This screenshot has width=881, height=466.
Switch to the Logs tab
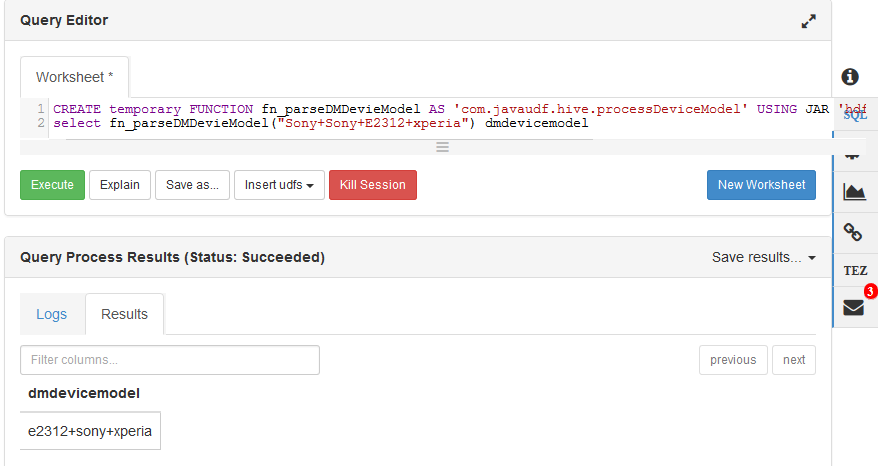(52, 314)
